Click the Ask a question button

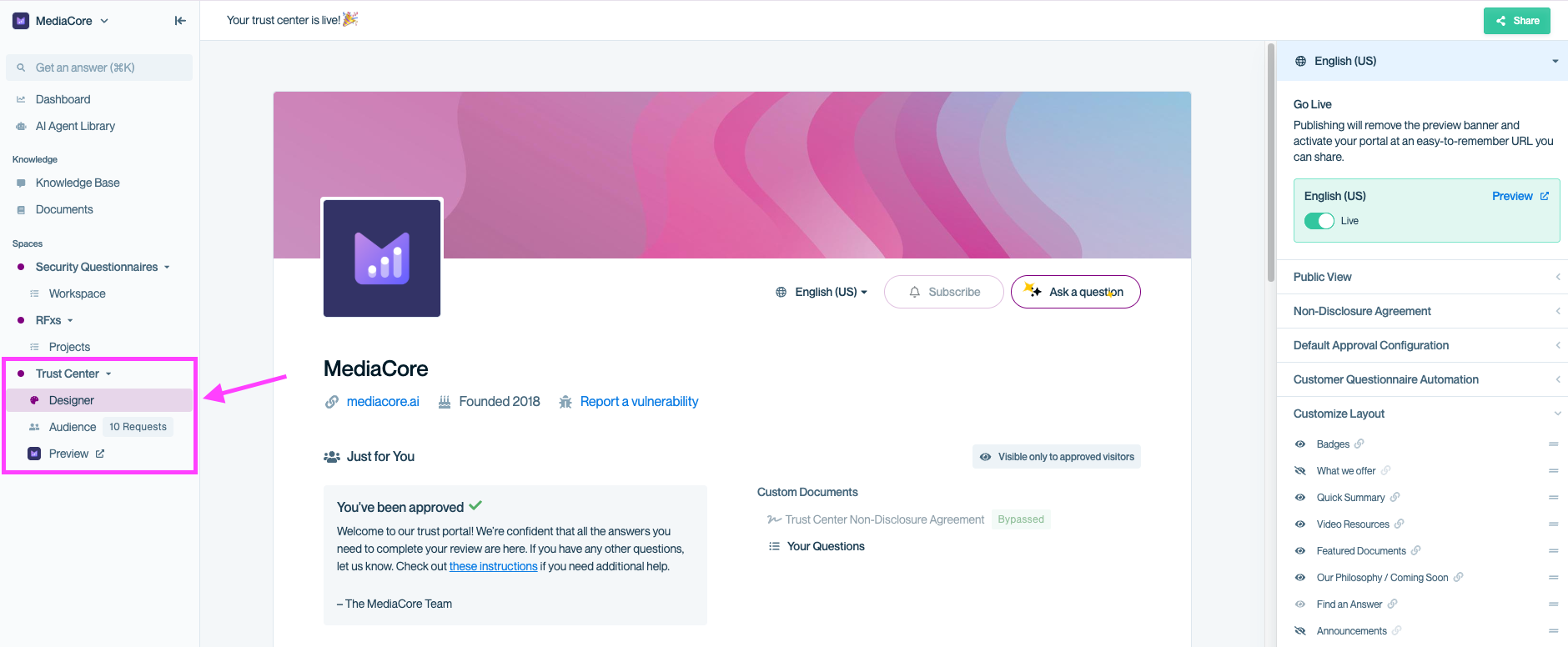[1076, 292]
